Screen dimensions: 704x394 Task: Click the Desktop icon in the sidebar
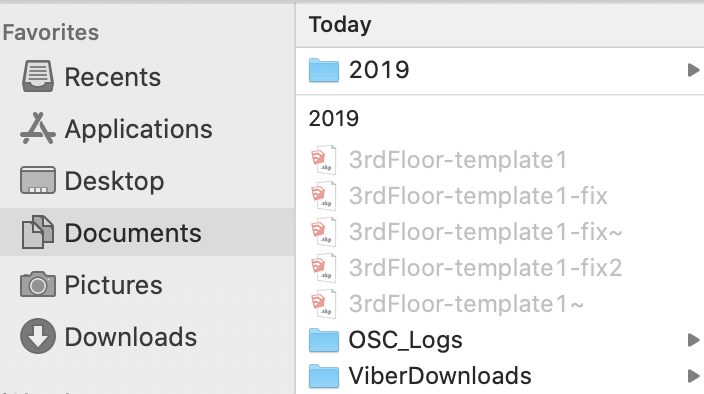pyautogui.click(x=38, y=180)
